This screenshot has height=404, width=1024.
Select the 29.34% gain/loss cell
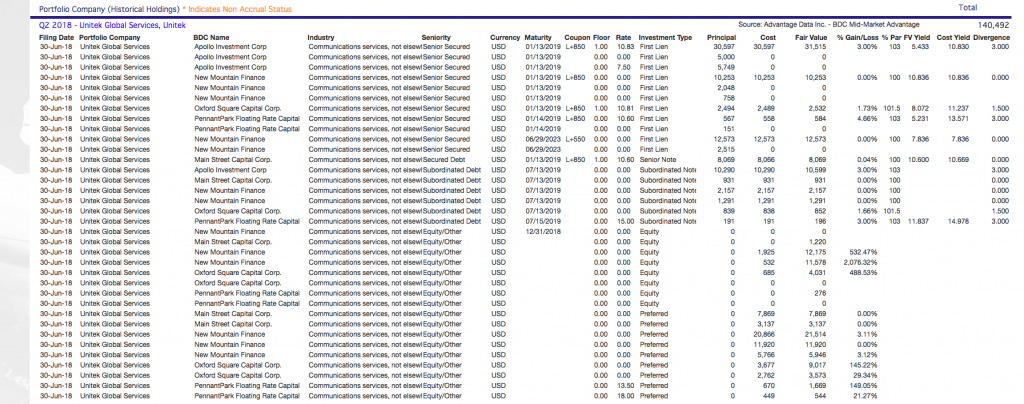click(x=864, y=375)
